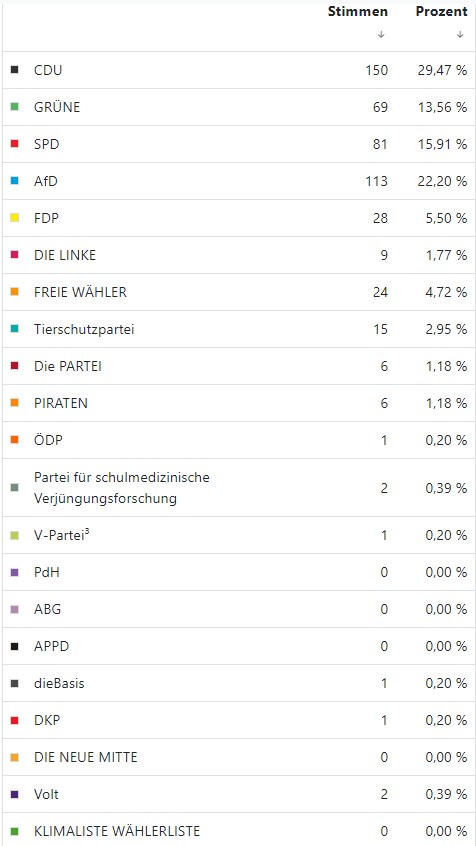Select the Prozent column header

[441, 12]
